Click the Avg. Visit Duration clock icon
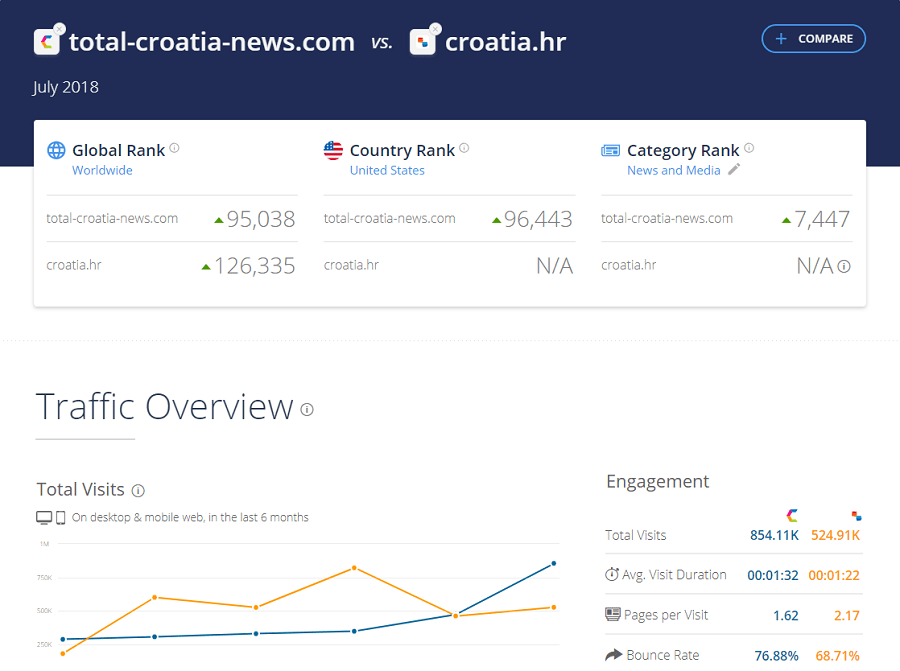 (x=612, y=574)
